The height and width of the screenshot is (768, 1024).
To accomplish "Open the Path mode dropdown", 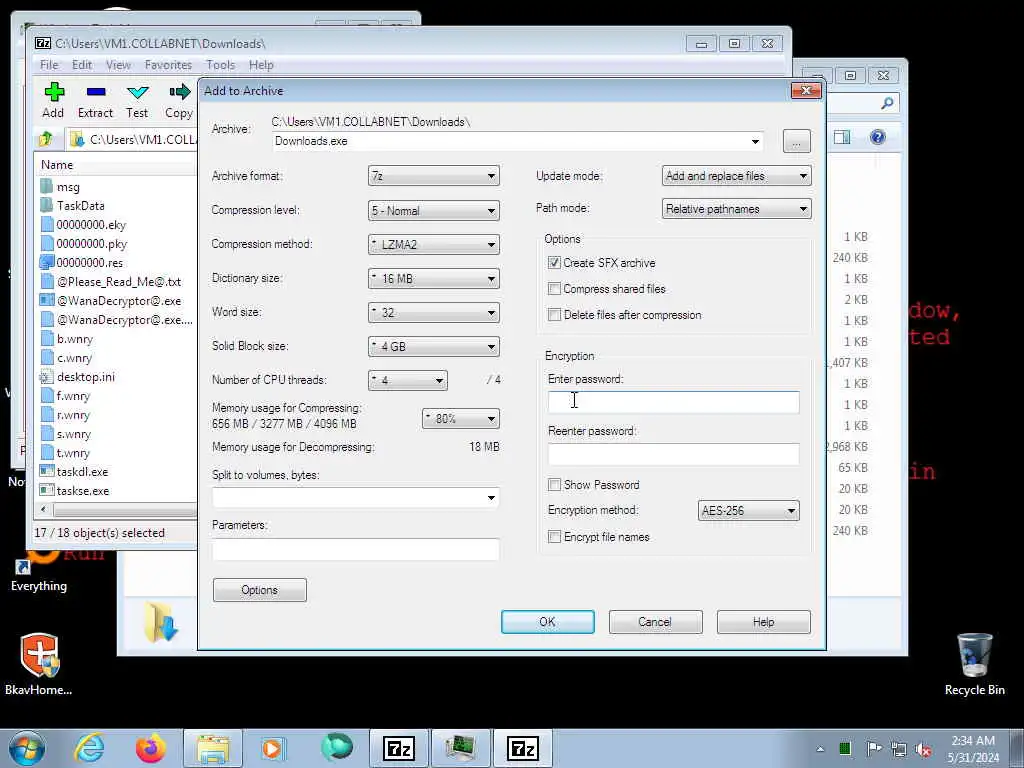I will coord(737,209).
